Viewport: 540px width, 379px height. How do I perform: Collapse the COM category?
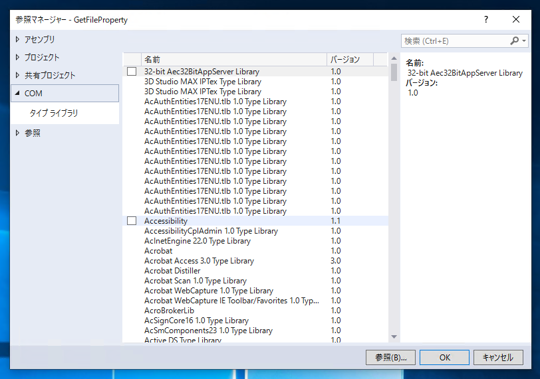[x=17, y=93]
